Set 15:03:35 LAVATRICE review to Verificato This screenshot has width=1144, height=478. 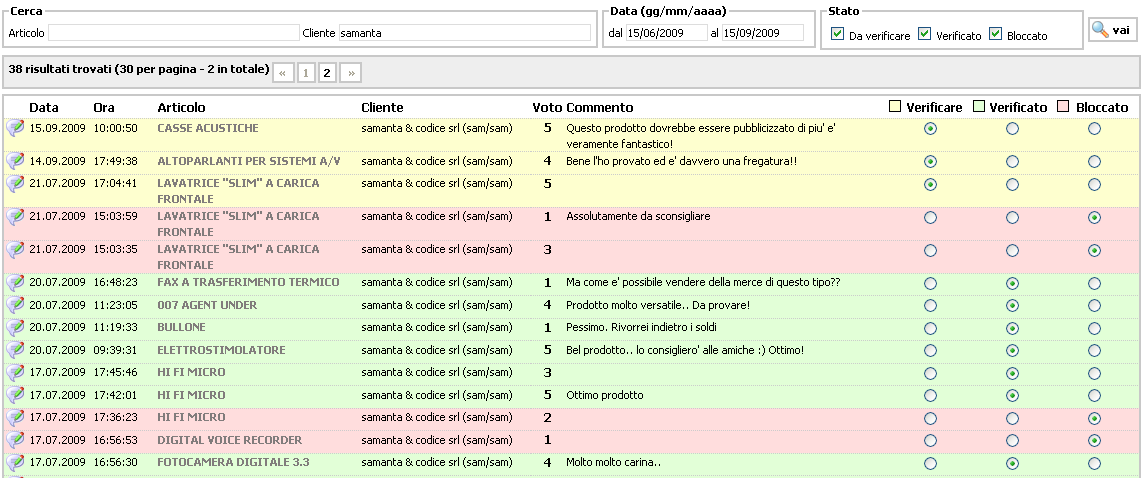(x=1012, y=250)
